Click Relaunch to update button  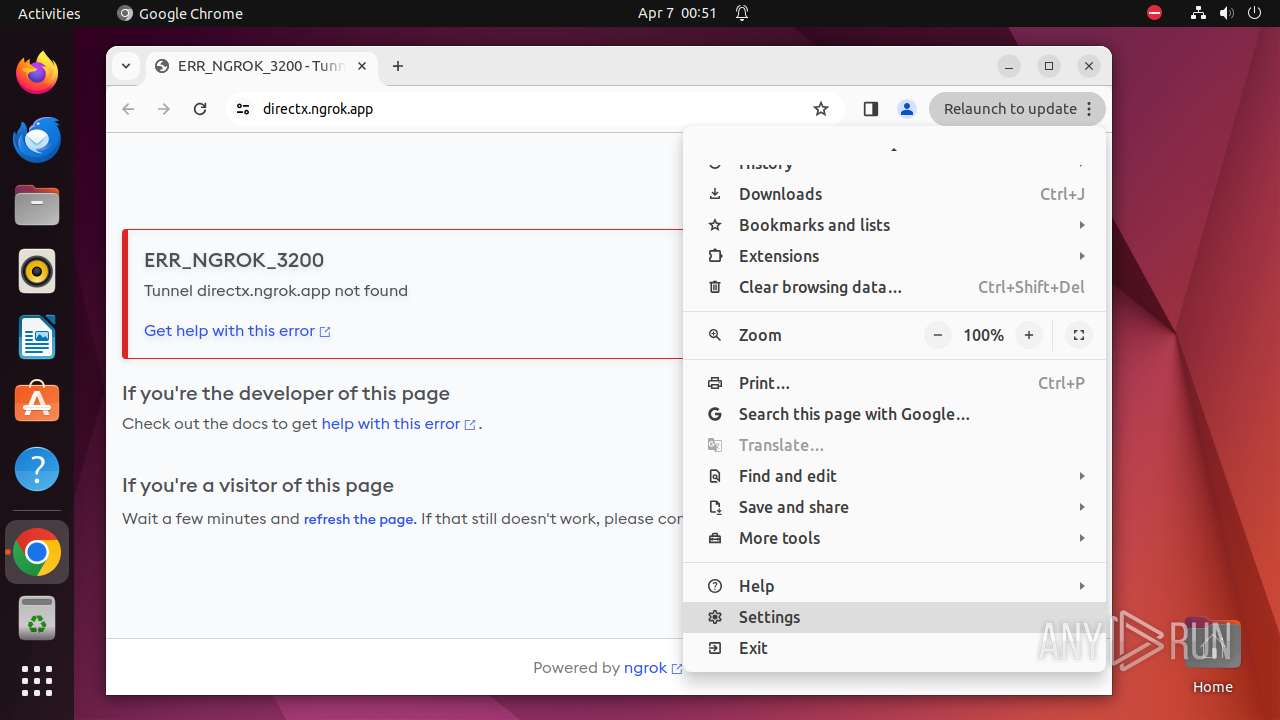point(1017,109)
